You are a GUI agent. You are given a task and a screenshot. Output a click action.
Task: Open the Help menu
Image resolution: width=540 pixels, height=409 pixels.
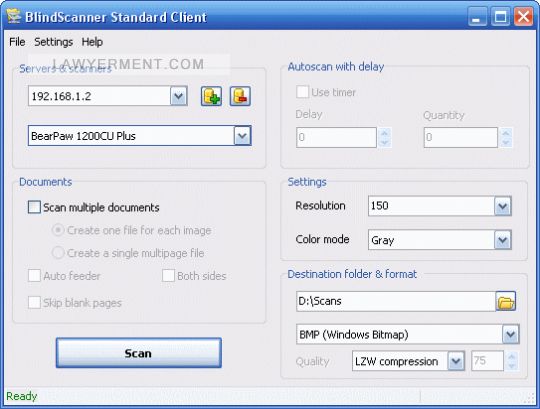coord(92,42)
